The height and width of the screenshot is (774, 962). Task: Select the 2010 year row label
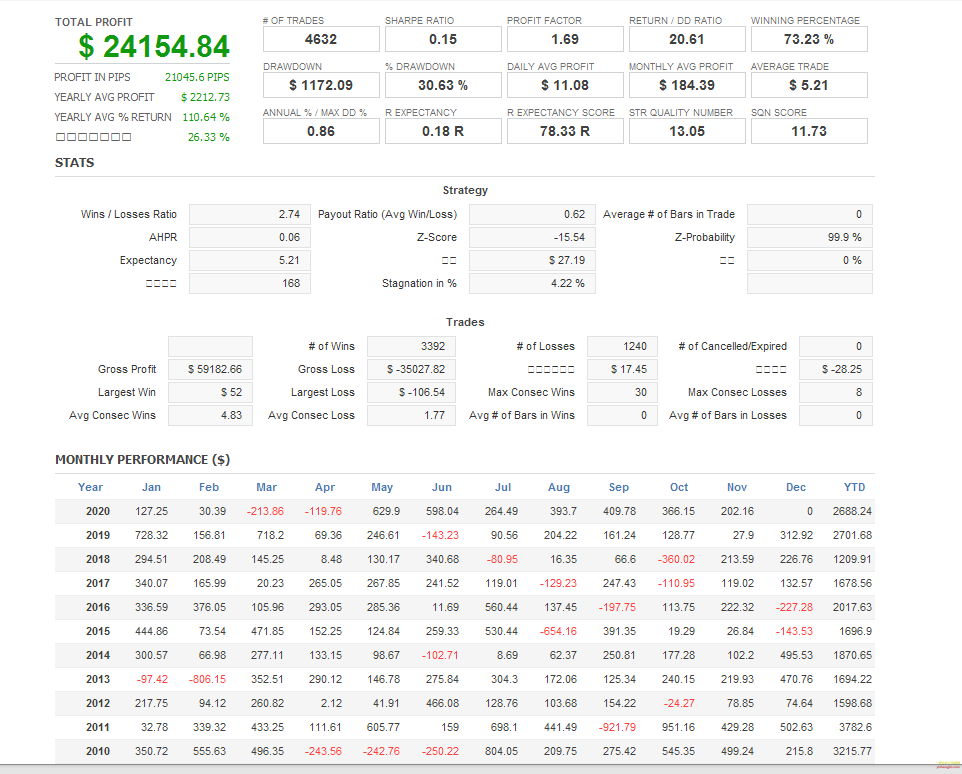tap(98, 751)
